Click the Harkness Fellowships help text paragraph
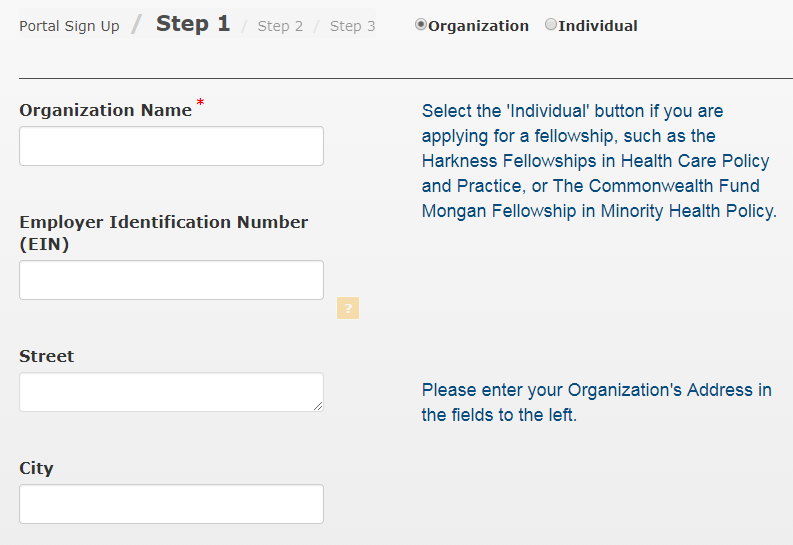793x545 pixels. tap(599, 161)
